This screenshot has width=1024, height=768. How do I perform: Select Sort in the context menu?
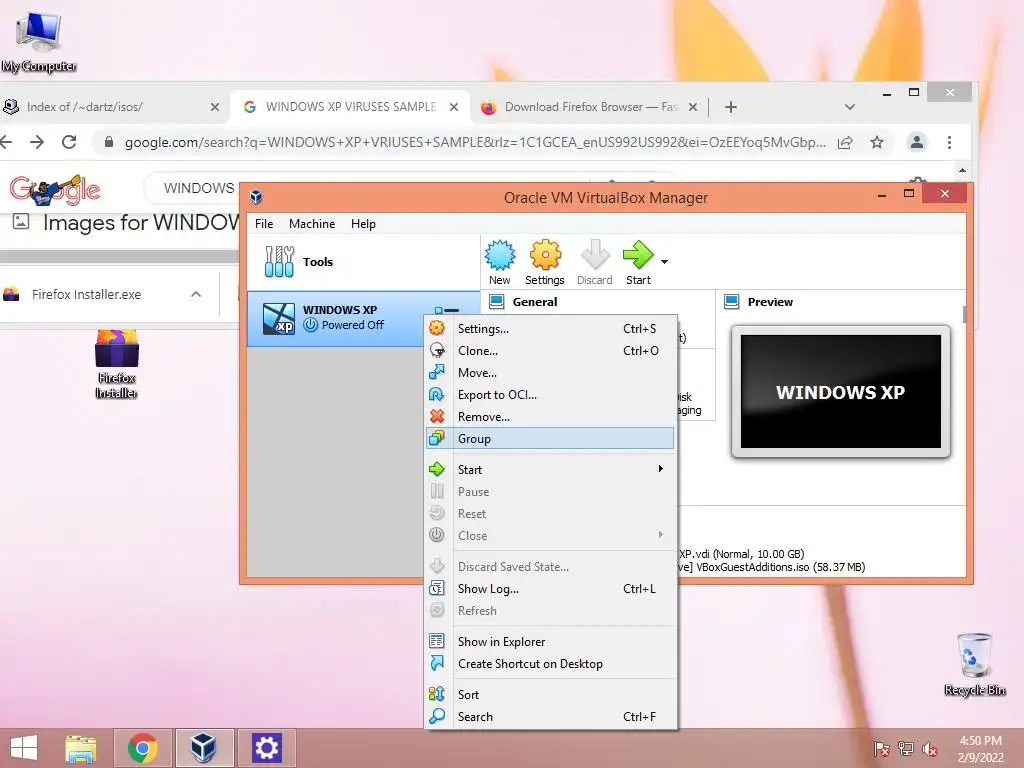click(x=551, y=694)
